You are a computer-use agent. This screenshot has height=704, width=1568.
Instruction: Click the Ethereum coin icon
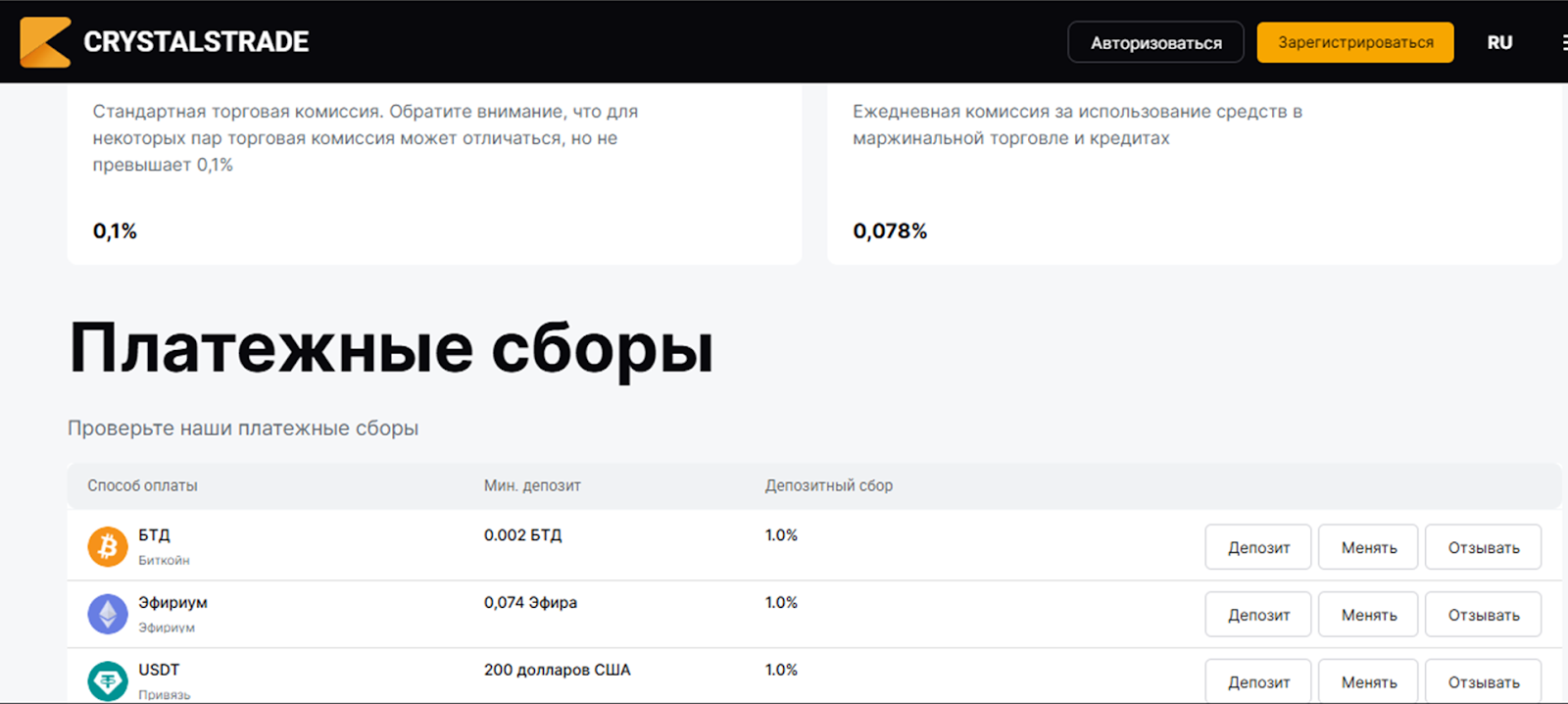point(108,614)
